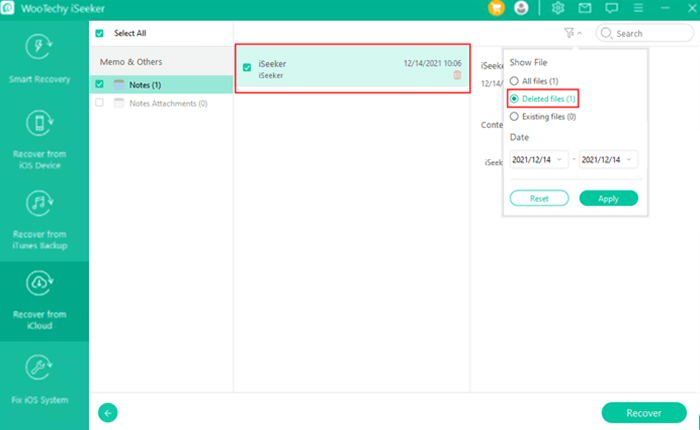Screen dimensions: 700x430
Task: Click the back arrow button
Action: pos(108,412)
